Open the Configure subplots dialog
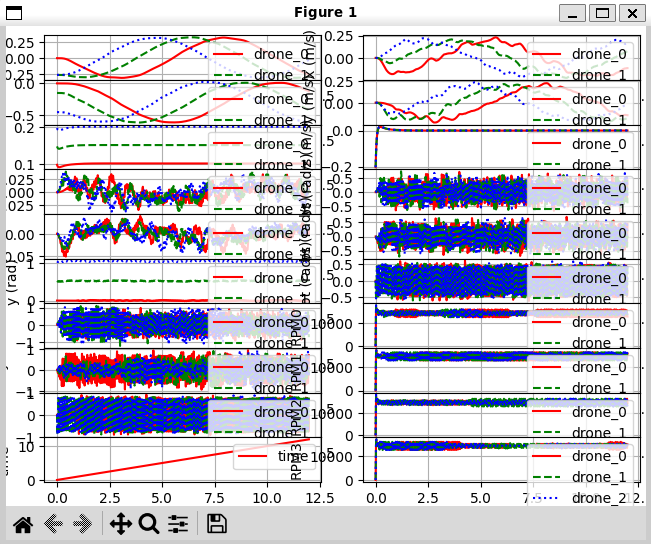This screenshot has height=544, width=651. tap(178, 523)
